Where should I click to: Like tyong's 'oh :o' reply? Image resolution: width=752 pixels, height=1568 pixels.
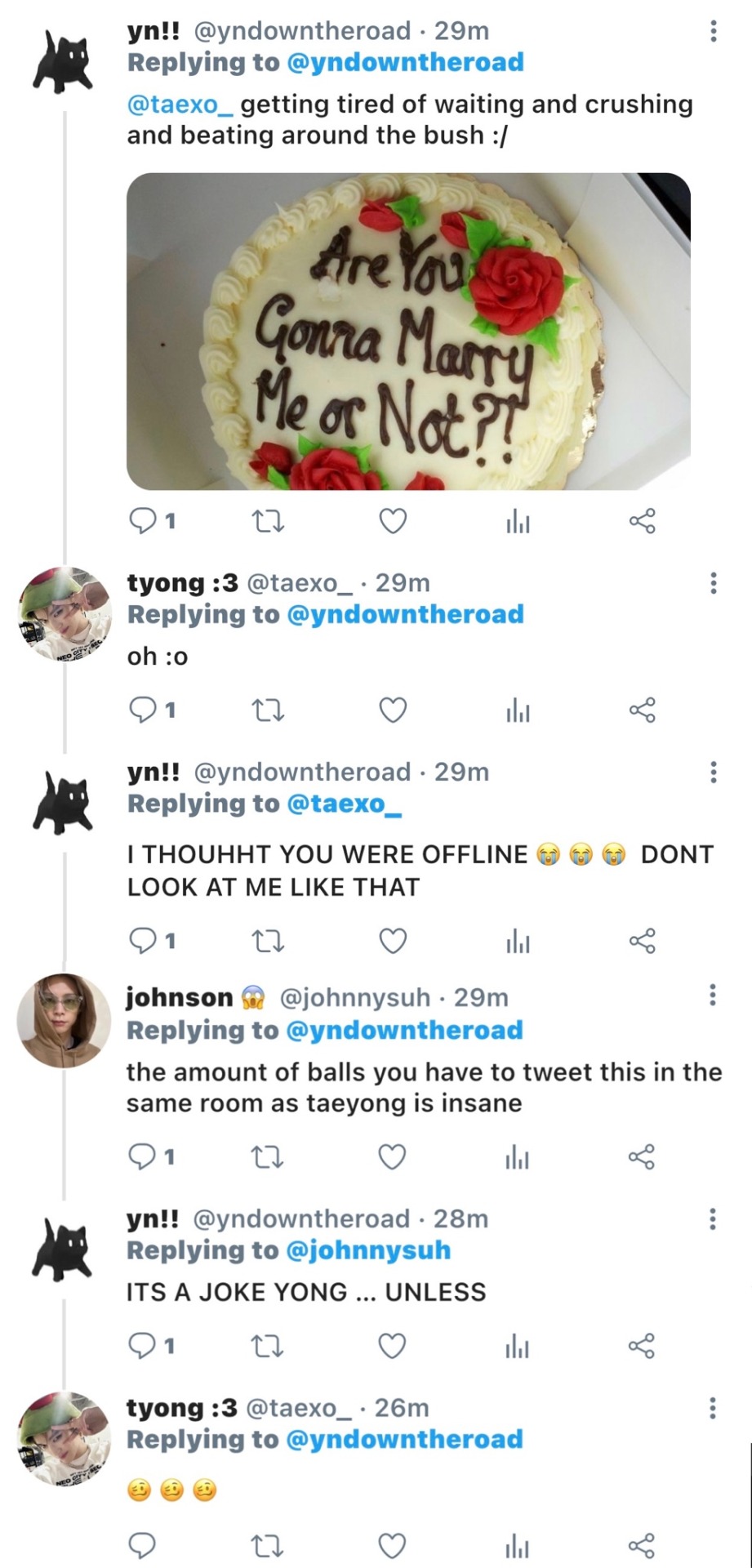(393, 710)
